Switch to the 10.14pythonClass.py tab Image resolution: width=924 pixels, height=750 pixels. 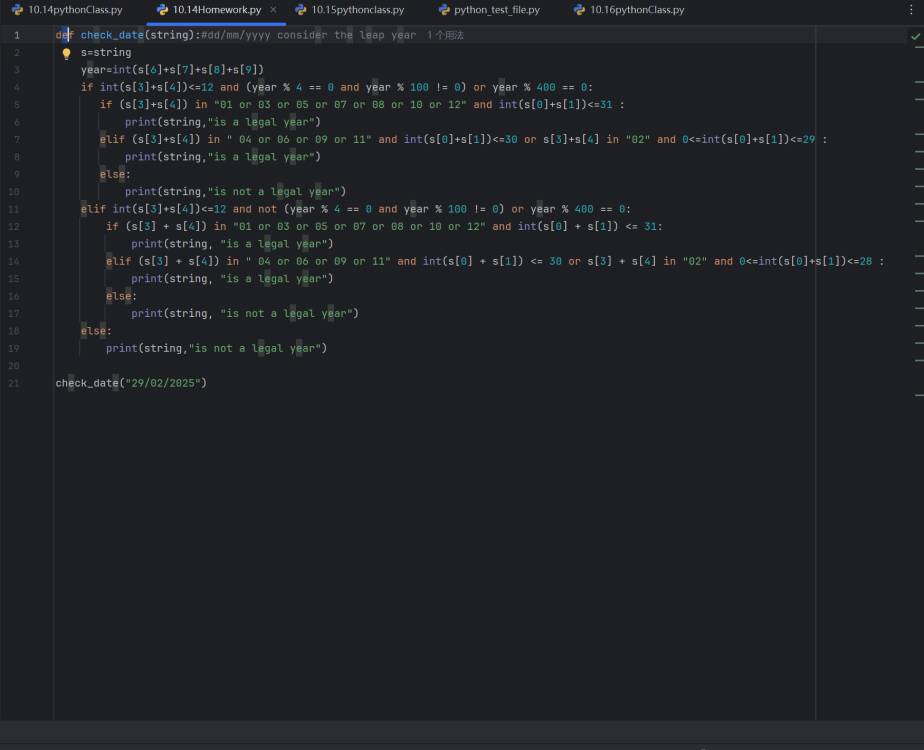coord(67,10)
